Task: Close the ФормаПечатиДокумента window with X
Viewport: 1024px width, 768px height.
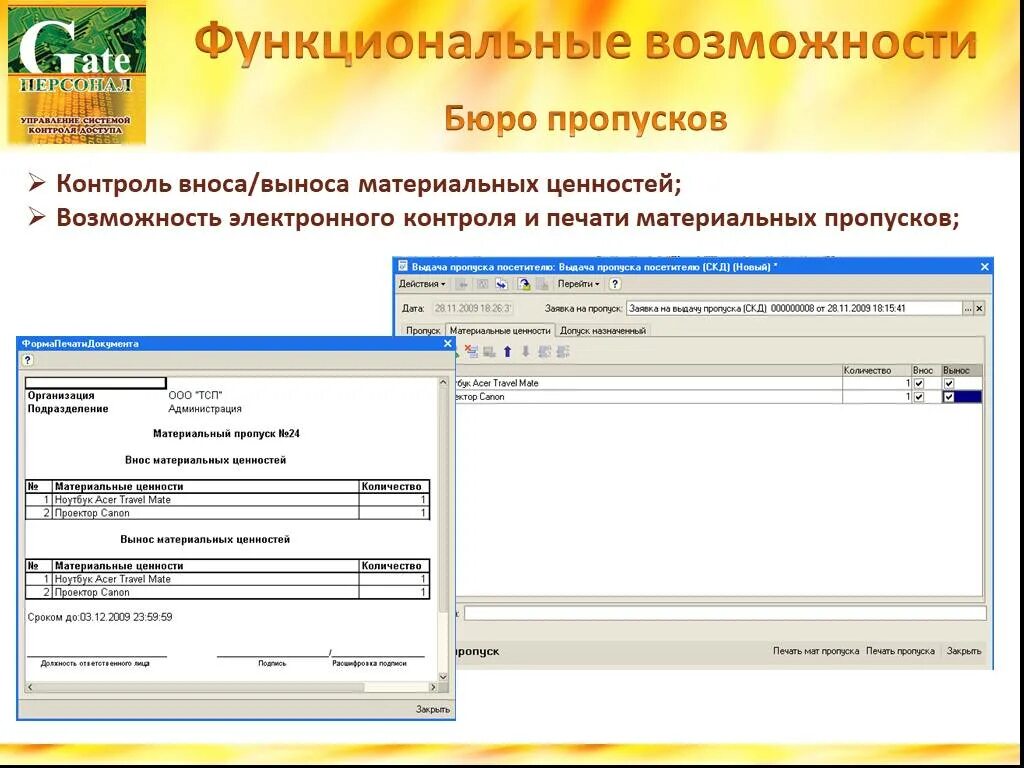Action: 447,344
